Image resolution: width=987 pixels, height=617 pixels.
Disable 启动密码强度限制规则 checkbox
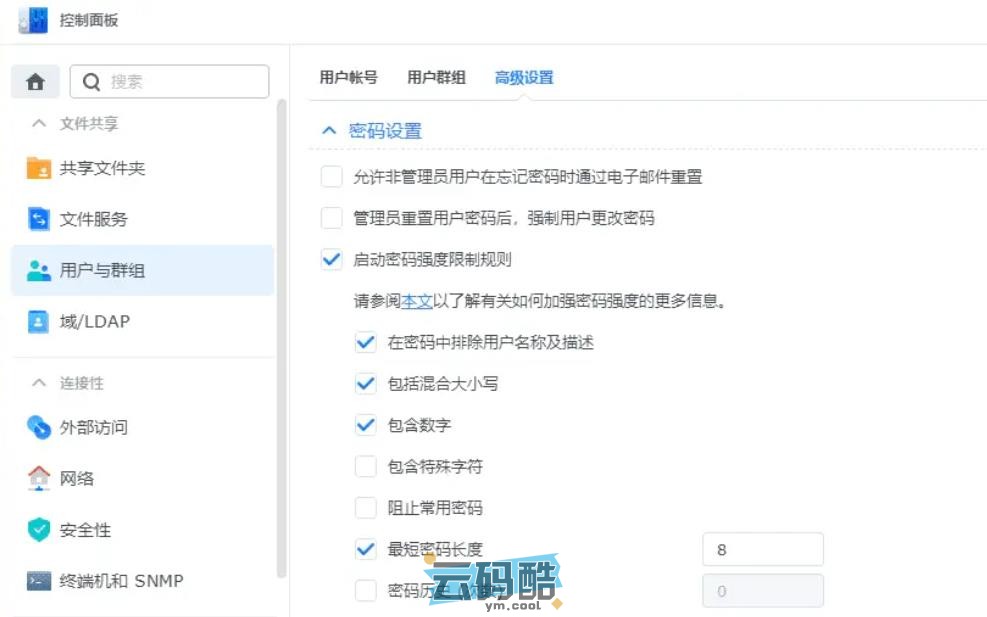331,259
